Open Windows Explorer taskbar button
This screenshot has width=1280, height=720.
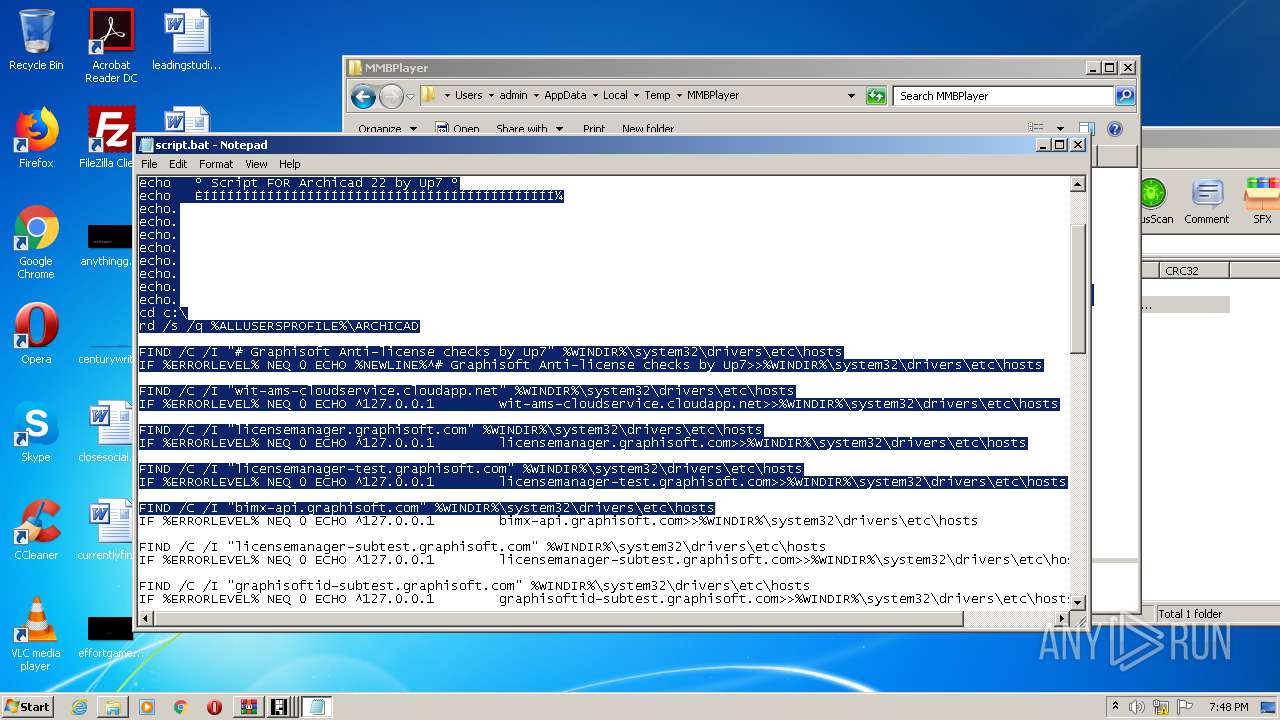[x=113, y=707]
